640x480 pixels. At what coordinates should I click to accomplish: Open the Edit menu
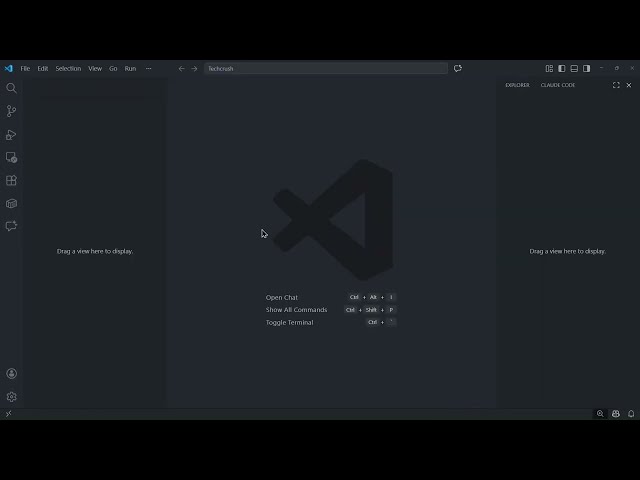coord(43,69)
